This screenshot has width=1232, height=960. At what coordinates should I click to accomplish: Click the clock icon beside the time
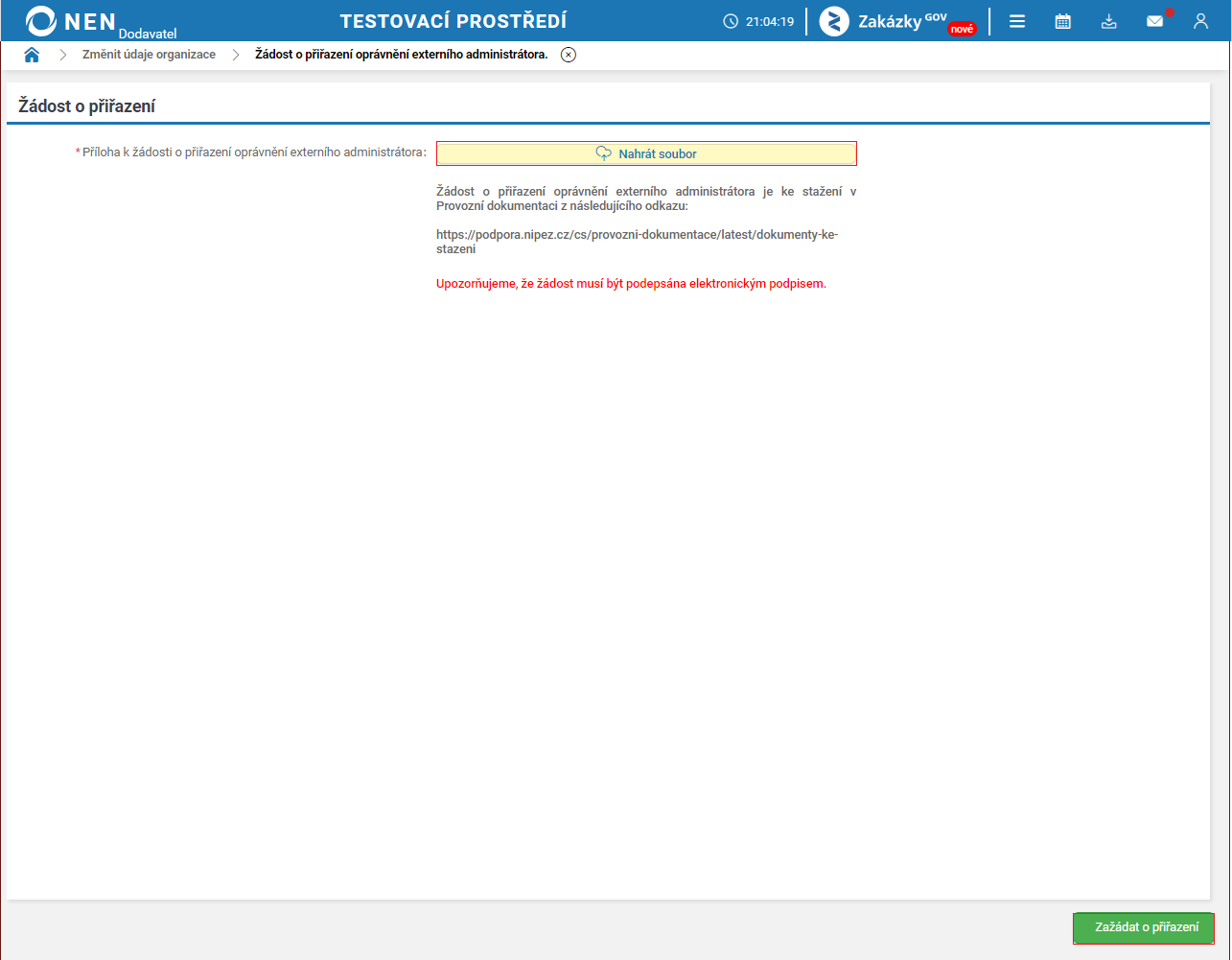coord(732,21)
